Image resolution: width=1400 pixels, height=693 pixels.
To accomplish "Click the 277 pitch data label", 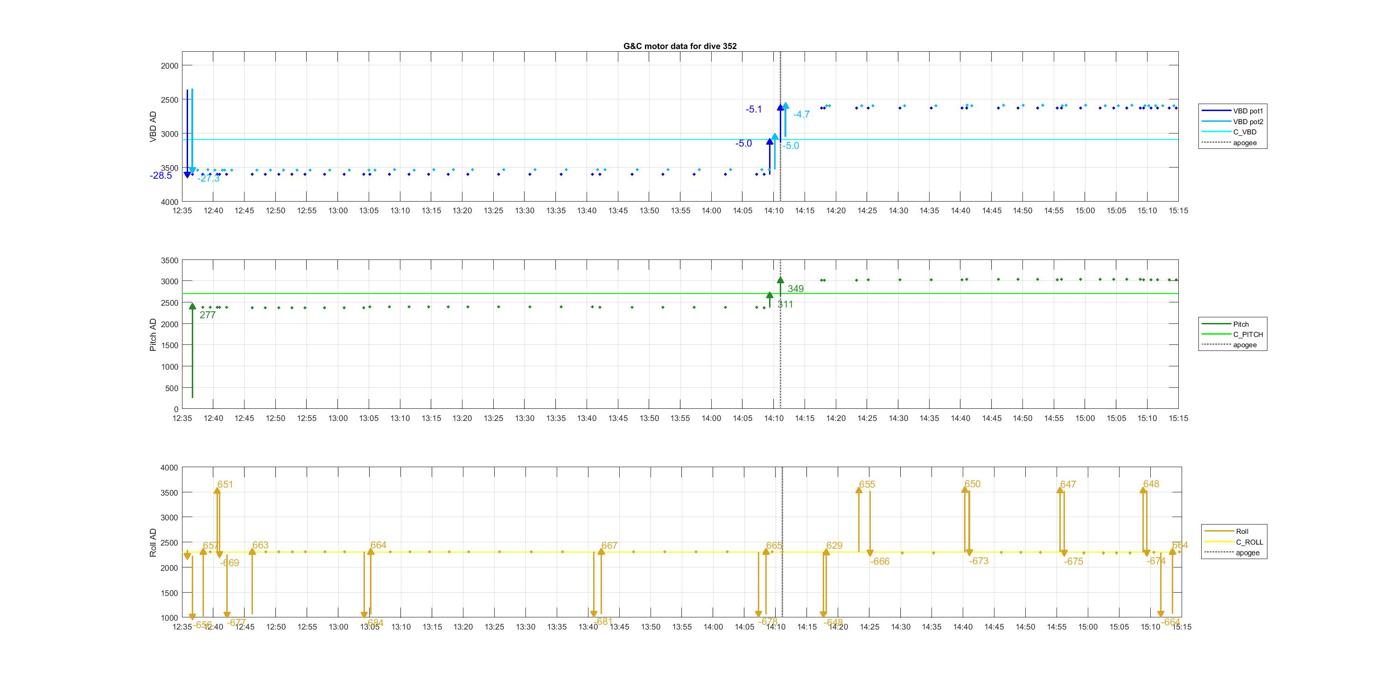I will click(207, 315).
